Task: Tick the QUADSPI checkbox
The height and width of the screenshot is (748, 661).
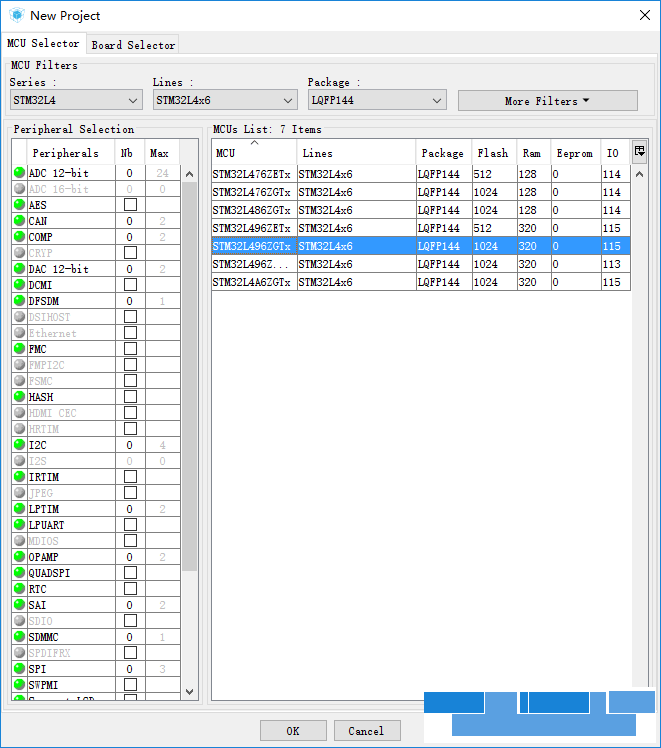Action: (130, 572)
